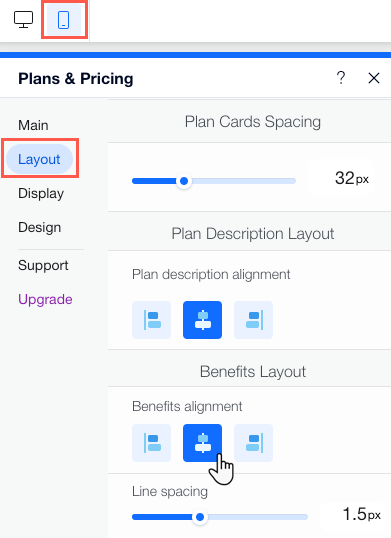Set benefits alignment to left
The width and height of the screenshot is (391, 538).
[x=152, y=443]
